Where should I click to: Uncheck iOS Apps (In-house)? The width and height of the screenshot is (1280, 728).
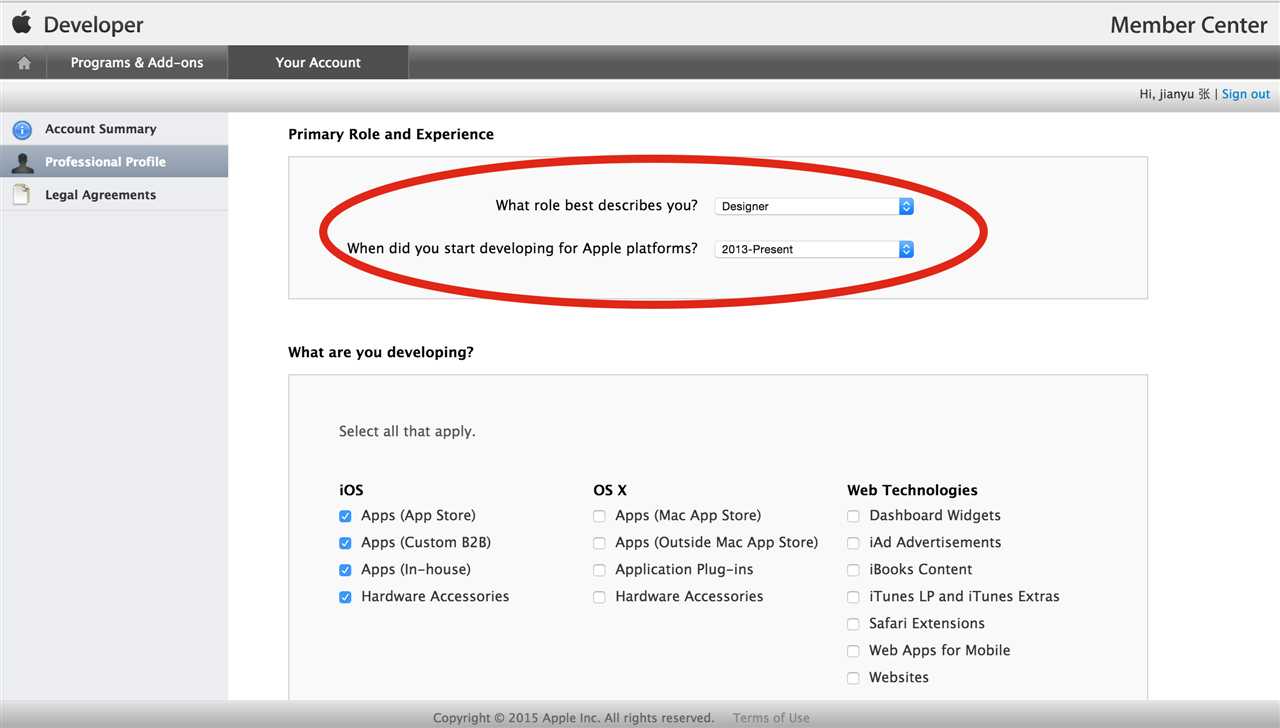(345, 570)
